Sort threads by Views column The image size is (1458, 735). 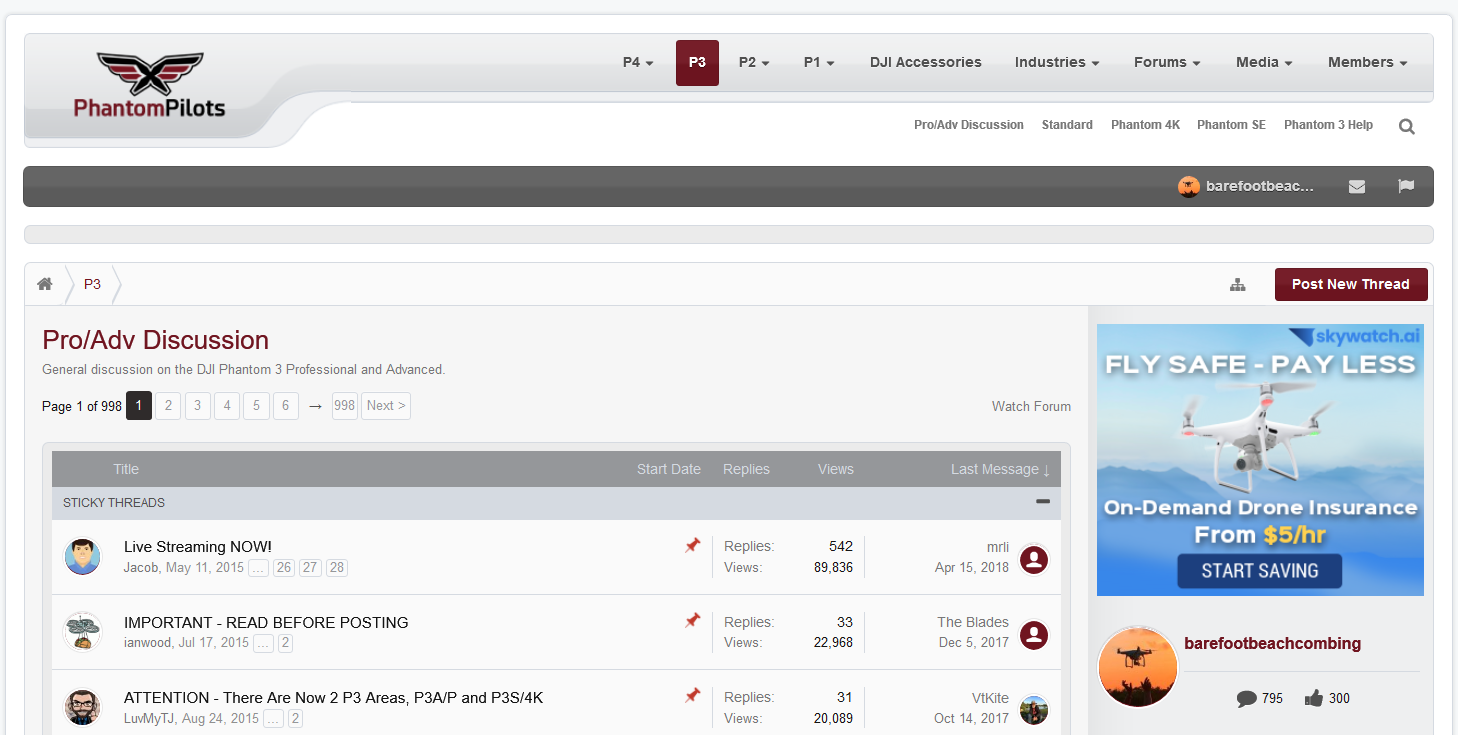836,469
